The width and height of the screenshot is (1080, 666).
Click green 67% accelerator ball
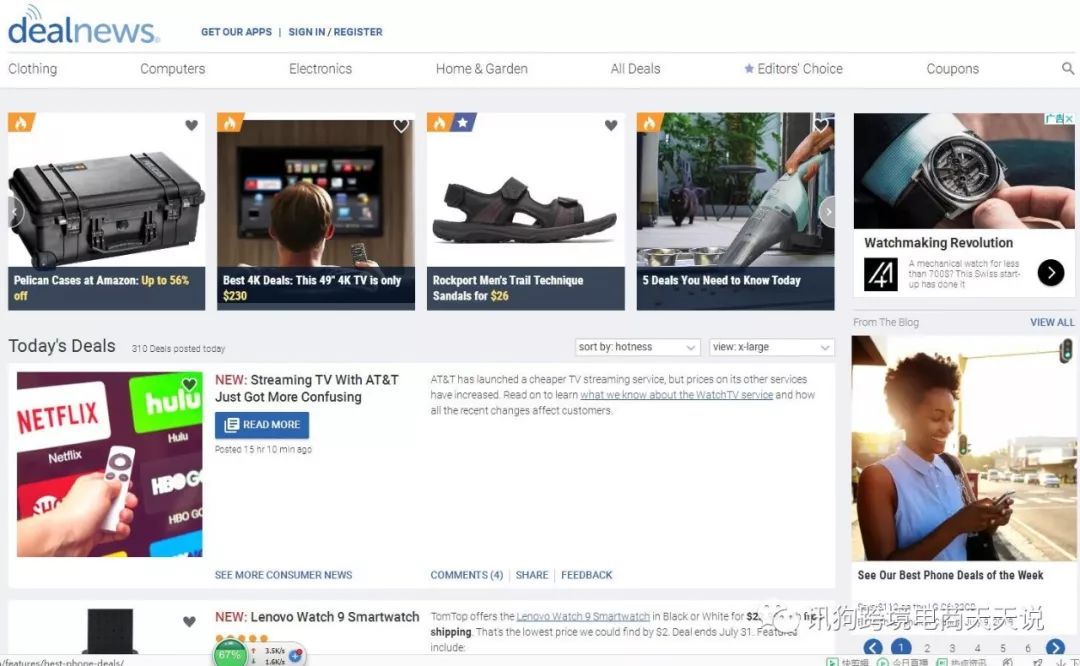[230, 654]
